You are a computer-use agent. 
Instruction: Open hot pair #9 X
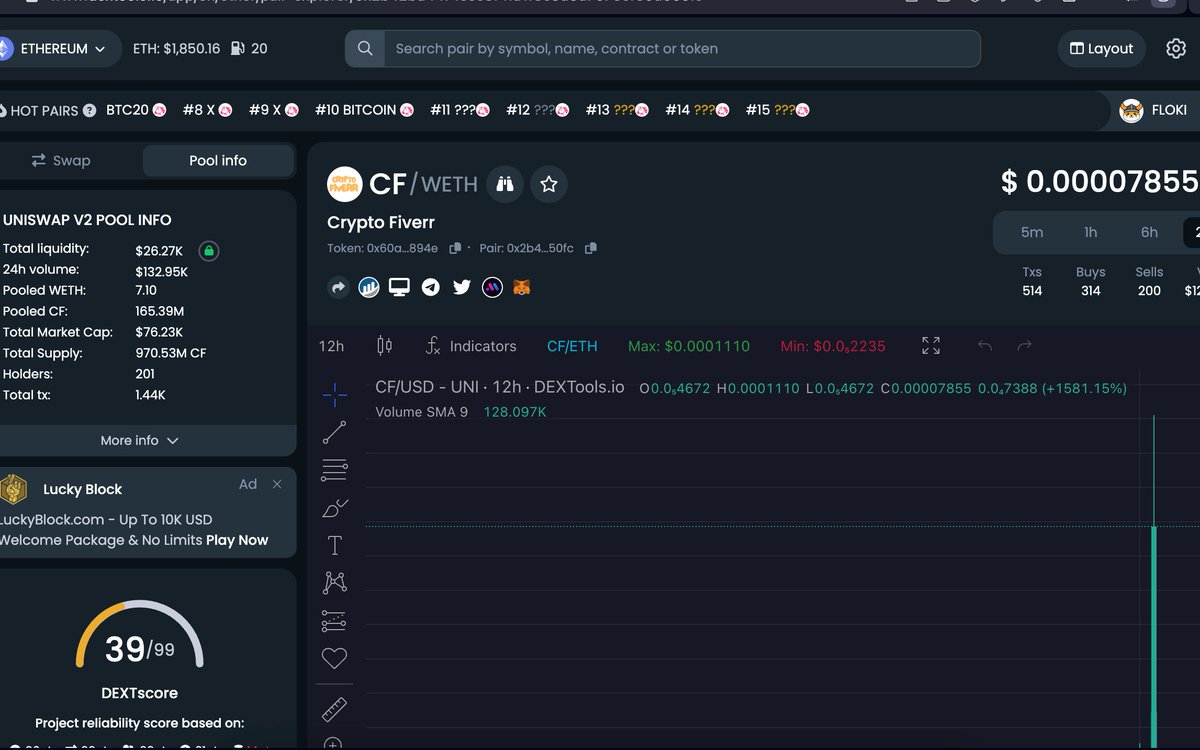(274, 110)
